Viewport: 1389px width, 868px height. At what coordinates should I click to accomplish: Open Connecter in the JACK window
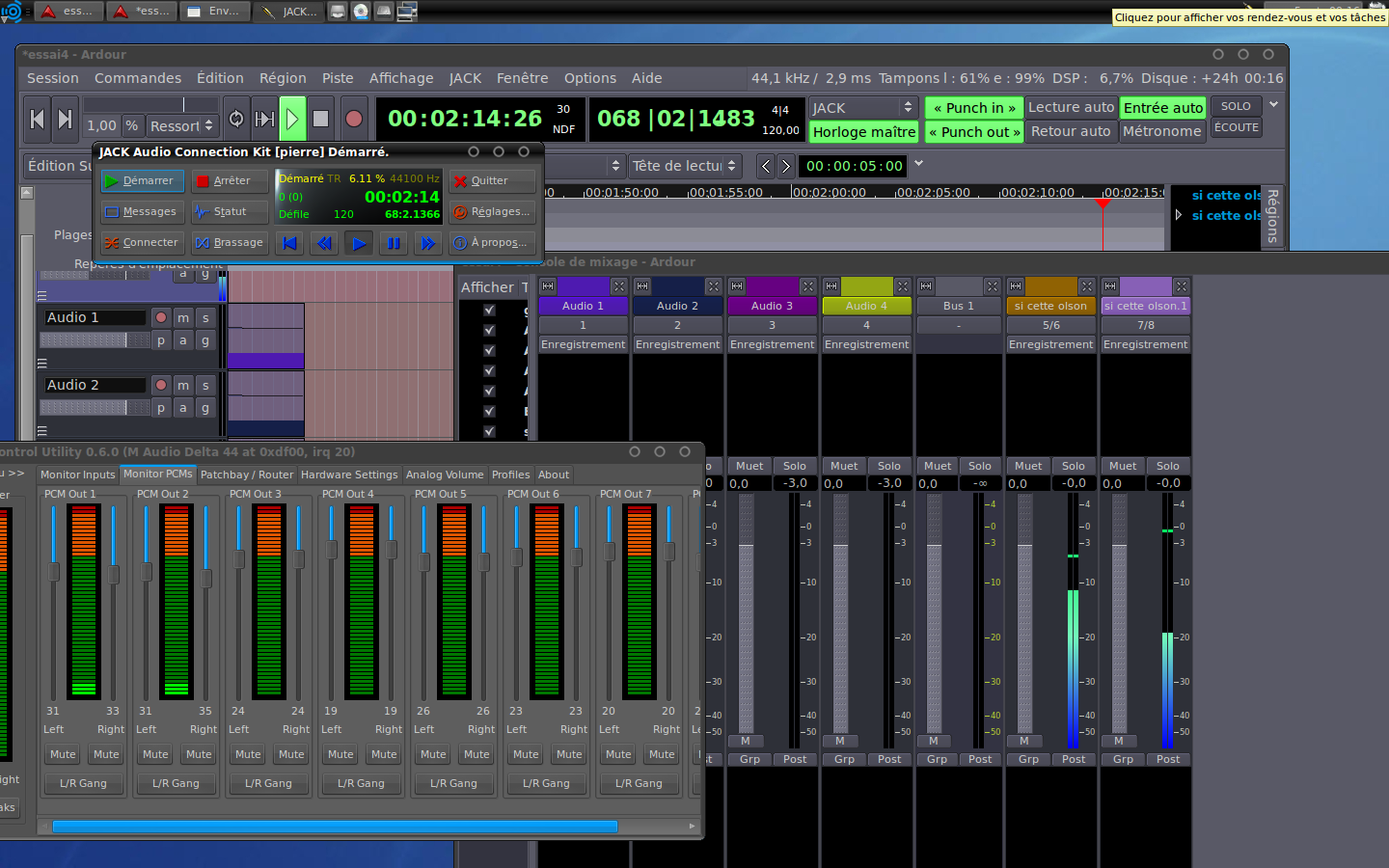tap(143, 242)
